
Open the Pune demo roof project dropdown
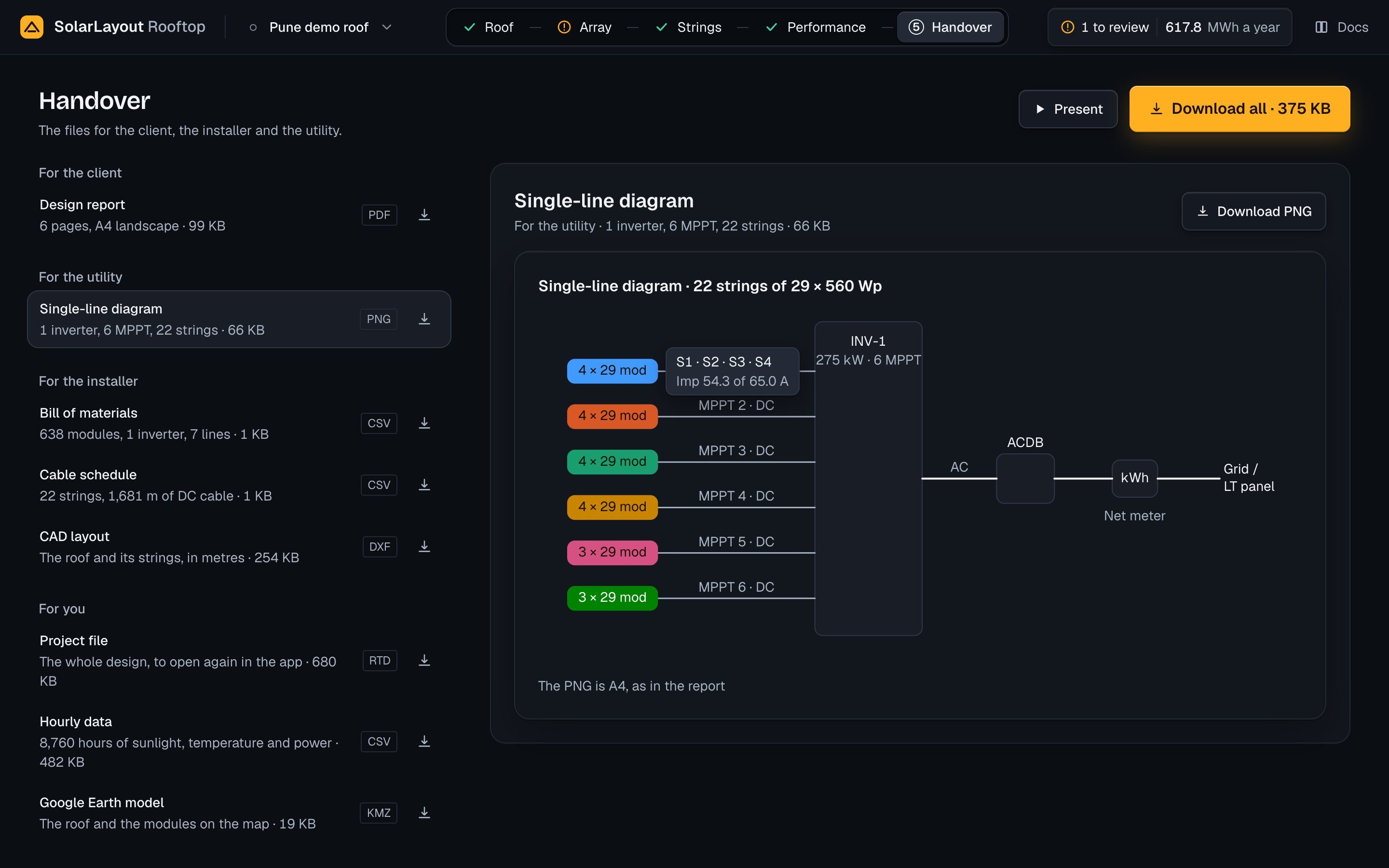[321, 27]
